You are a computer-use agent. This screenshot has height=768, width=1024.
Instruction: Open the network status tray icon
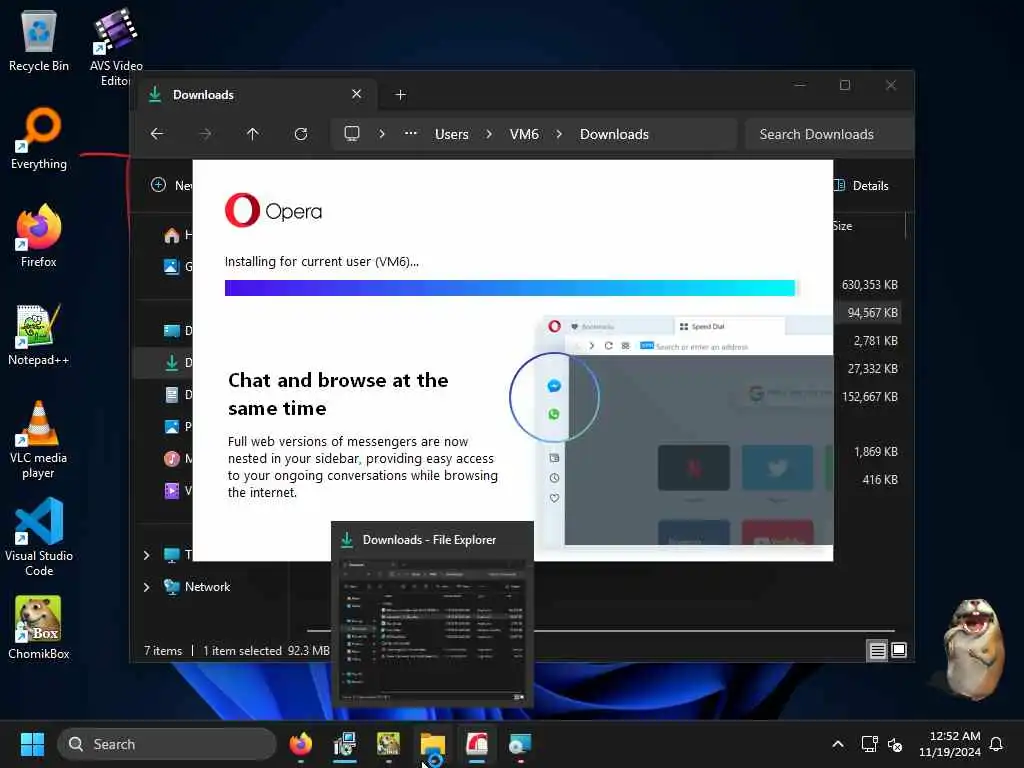coord(869,744)
